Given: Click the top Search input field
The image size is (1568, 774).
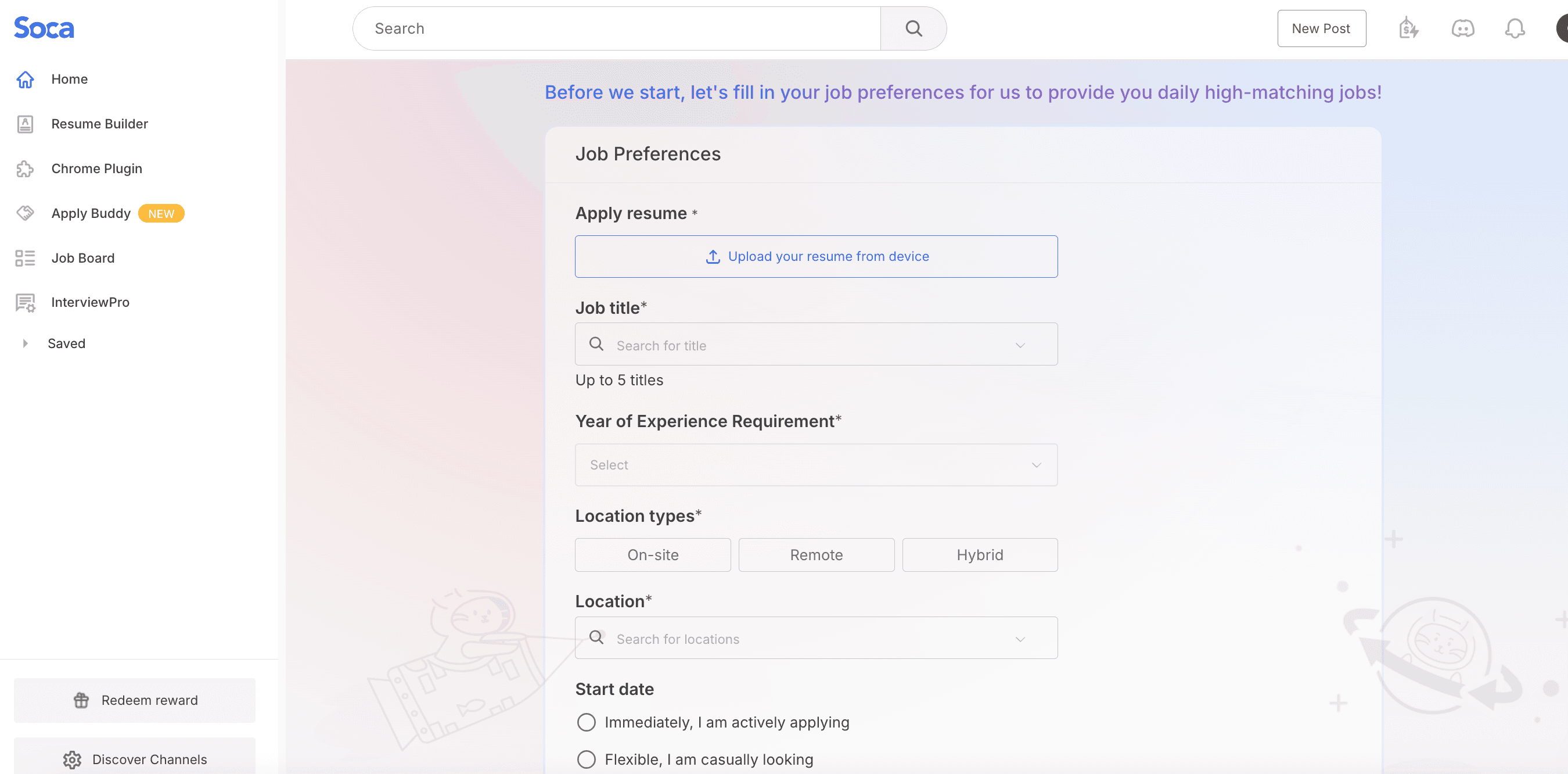Looking at the screenshot, I should pos(616,28).
